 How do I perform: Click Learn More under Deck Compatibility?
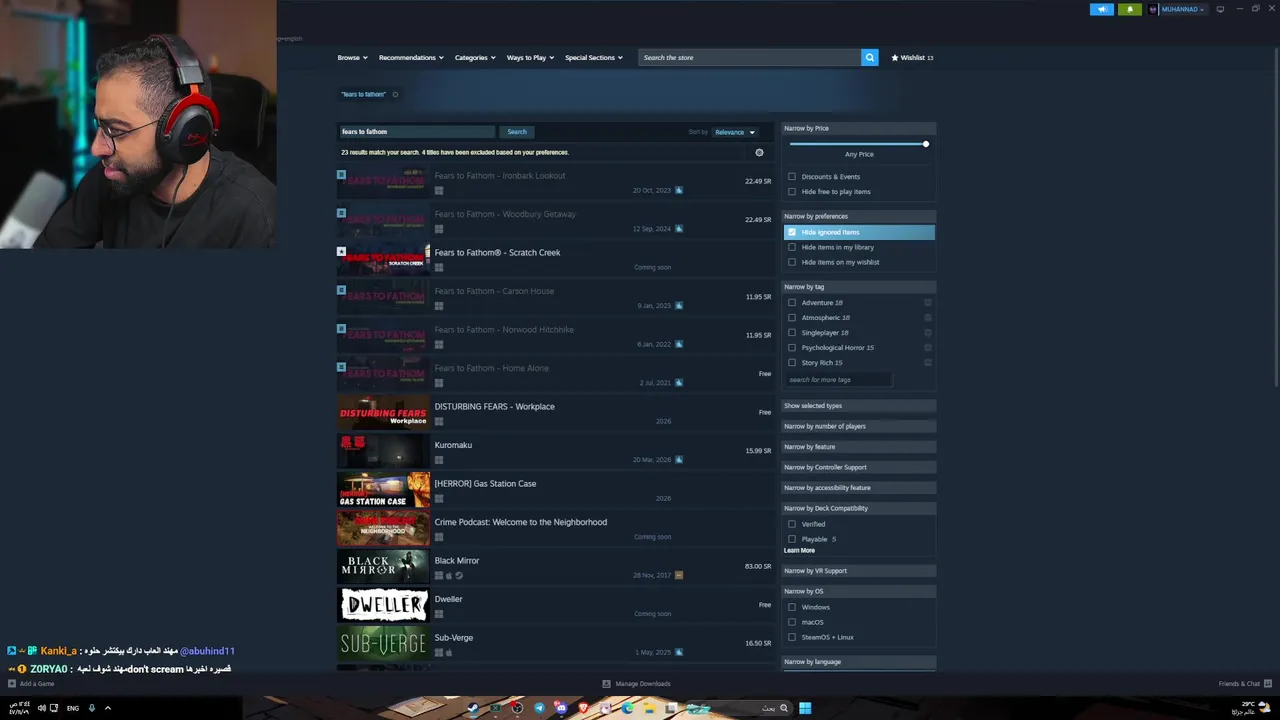coord(799,550)
